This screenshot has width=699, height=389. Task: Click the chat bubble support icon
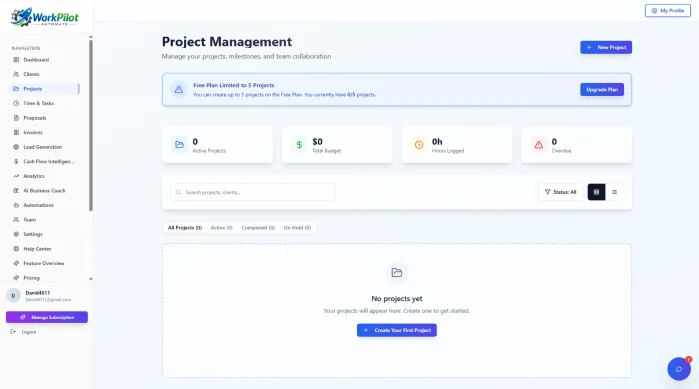tap(679, 369)
